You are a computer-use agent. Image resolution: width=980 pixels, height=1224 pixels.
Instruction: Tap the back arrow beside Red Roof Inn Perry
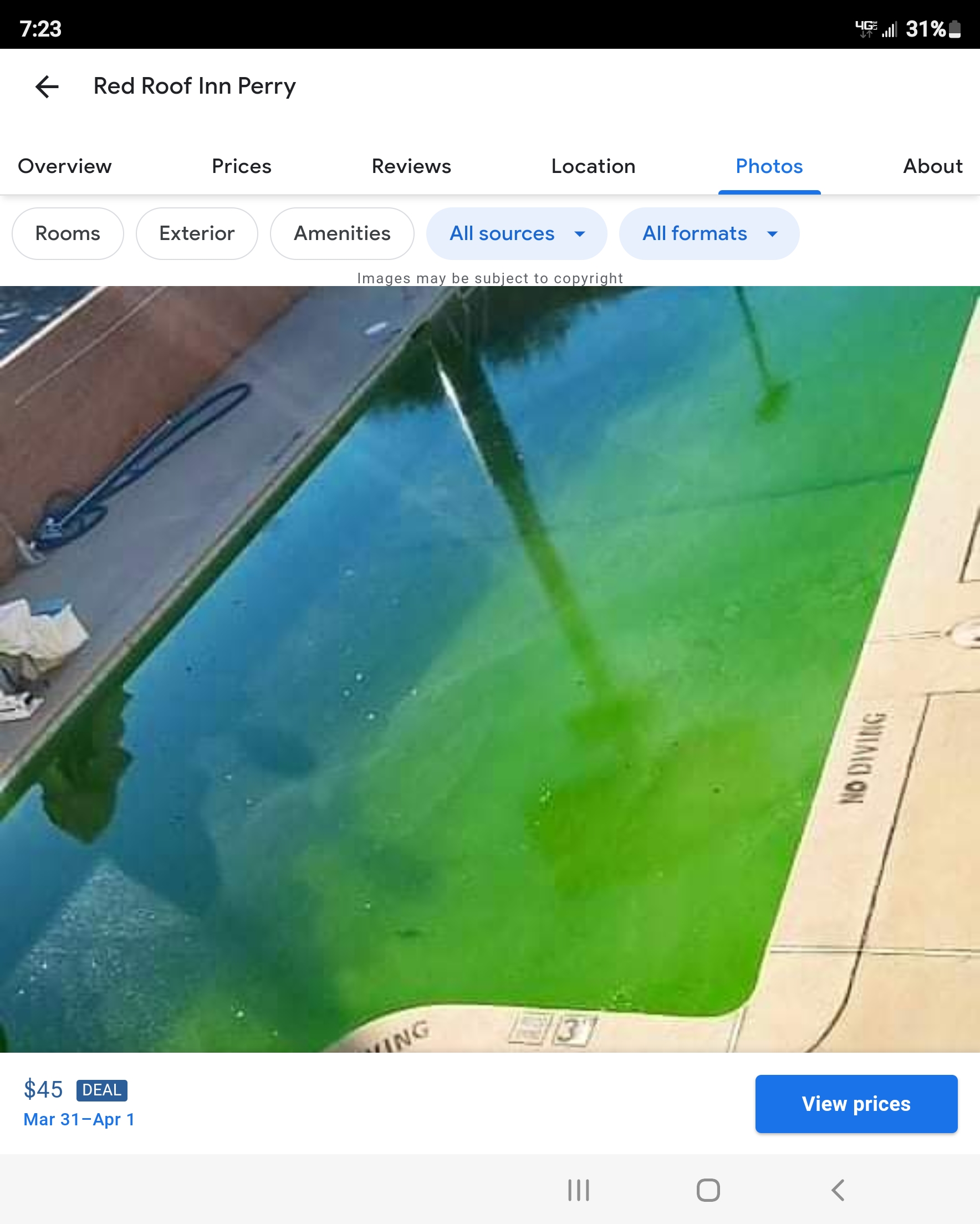(x=47, y=86)
